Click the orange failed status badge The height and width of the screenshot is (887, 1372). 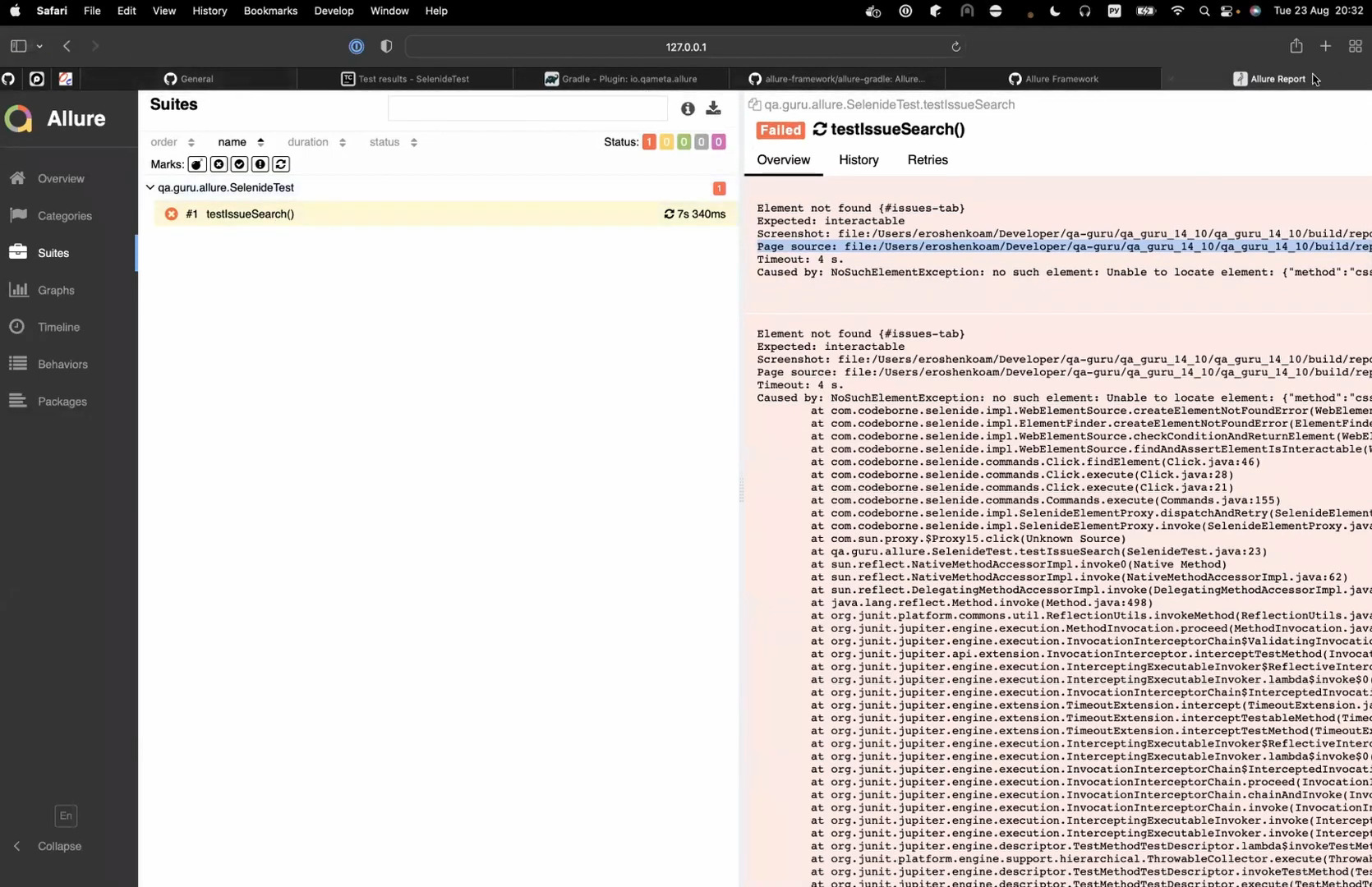point(648,141)
